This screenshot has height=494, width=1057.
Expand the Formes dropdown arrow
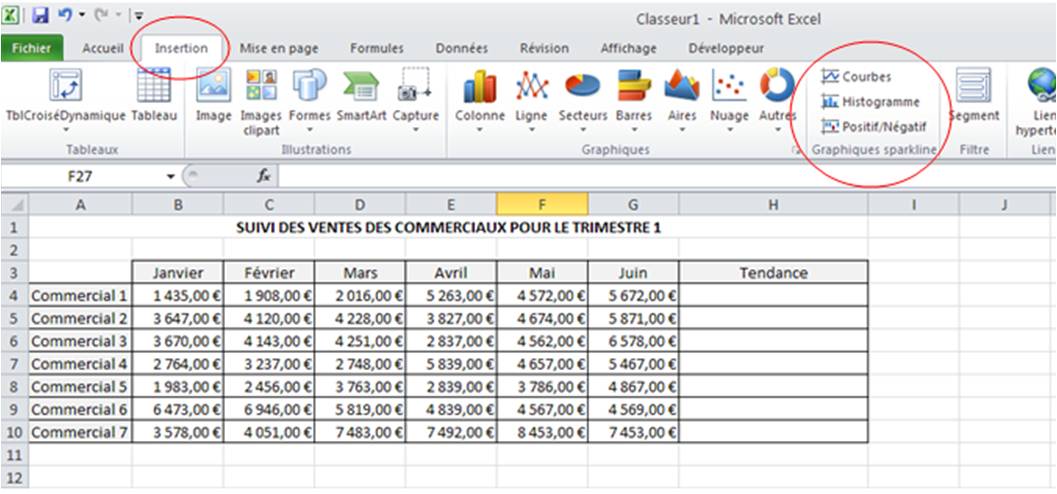[x=310, y=129]
